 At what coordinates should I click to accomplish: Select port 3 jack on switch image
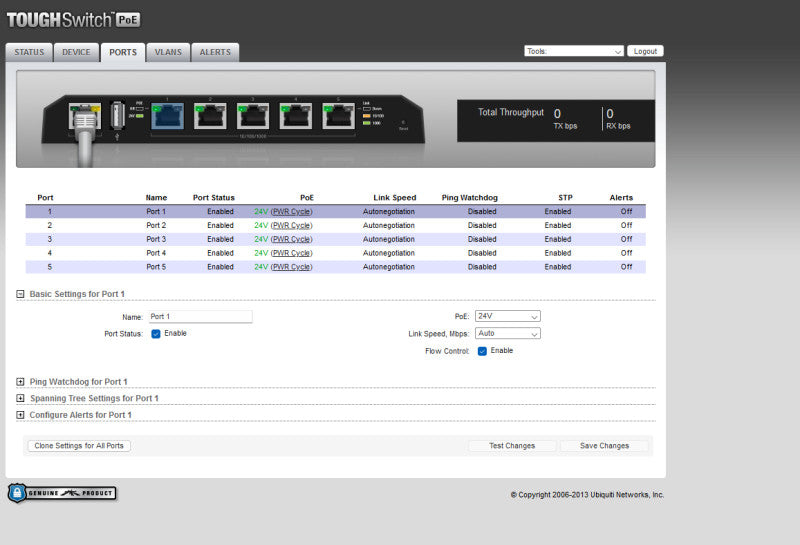(253, 115)
